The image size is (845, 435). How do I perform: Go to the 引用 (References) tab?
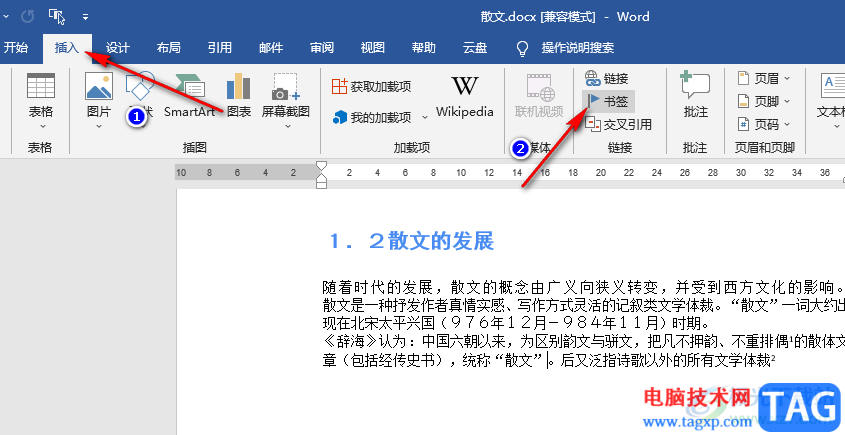(219, 47)
